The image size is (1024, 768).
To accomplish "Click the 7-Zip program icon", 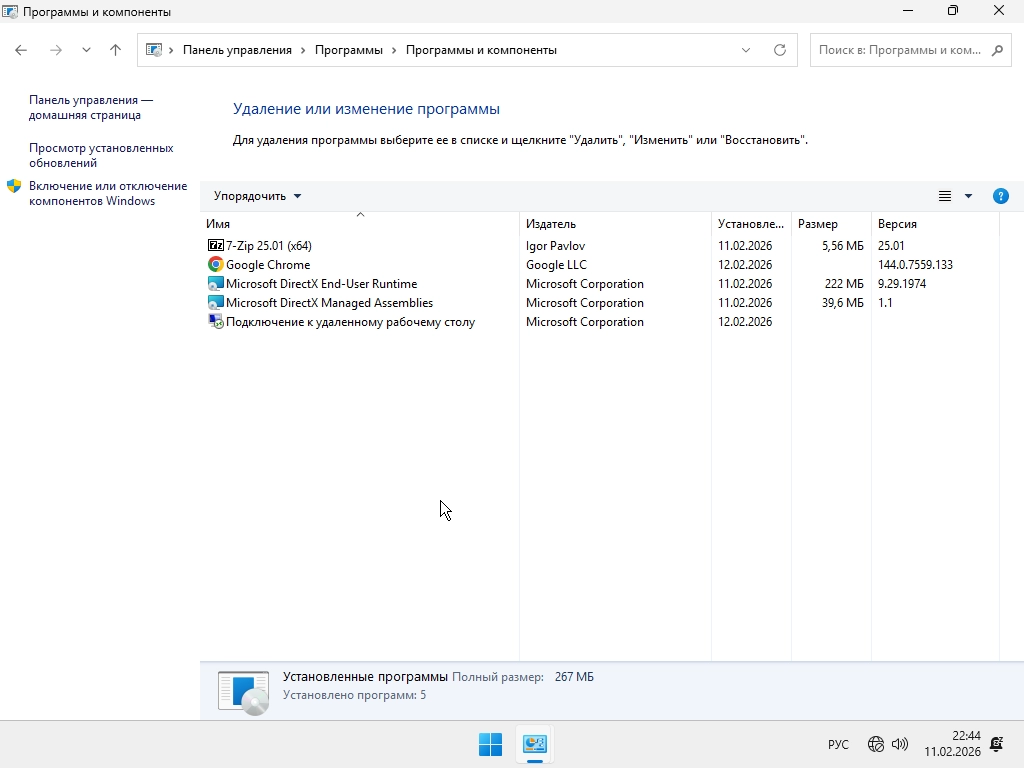I will tap(216, 246).
